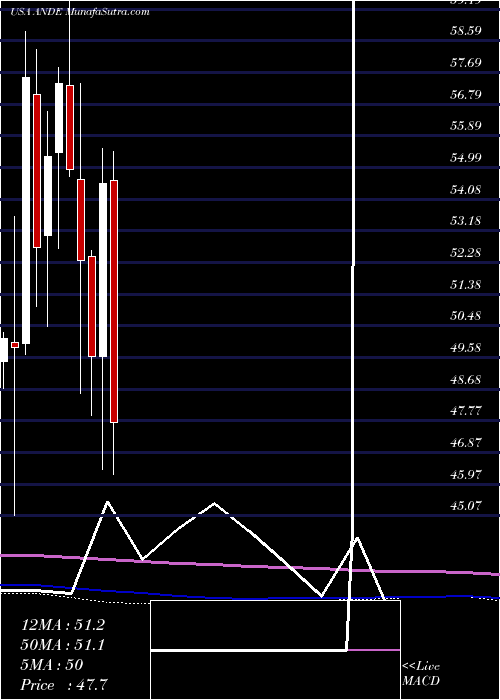Click the 50.48 price axis label
The height and width of the screenshot is (700, 500).
[x=466, y=316]
